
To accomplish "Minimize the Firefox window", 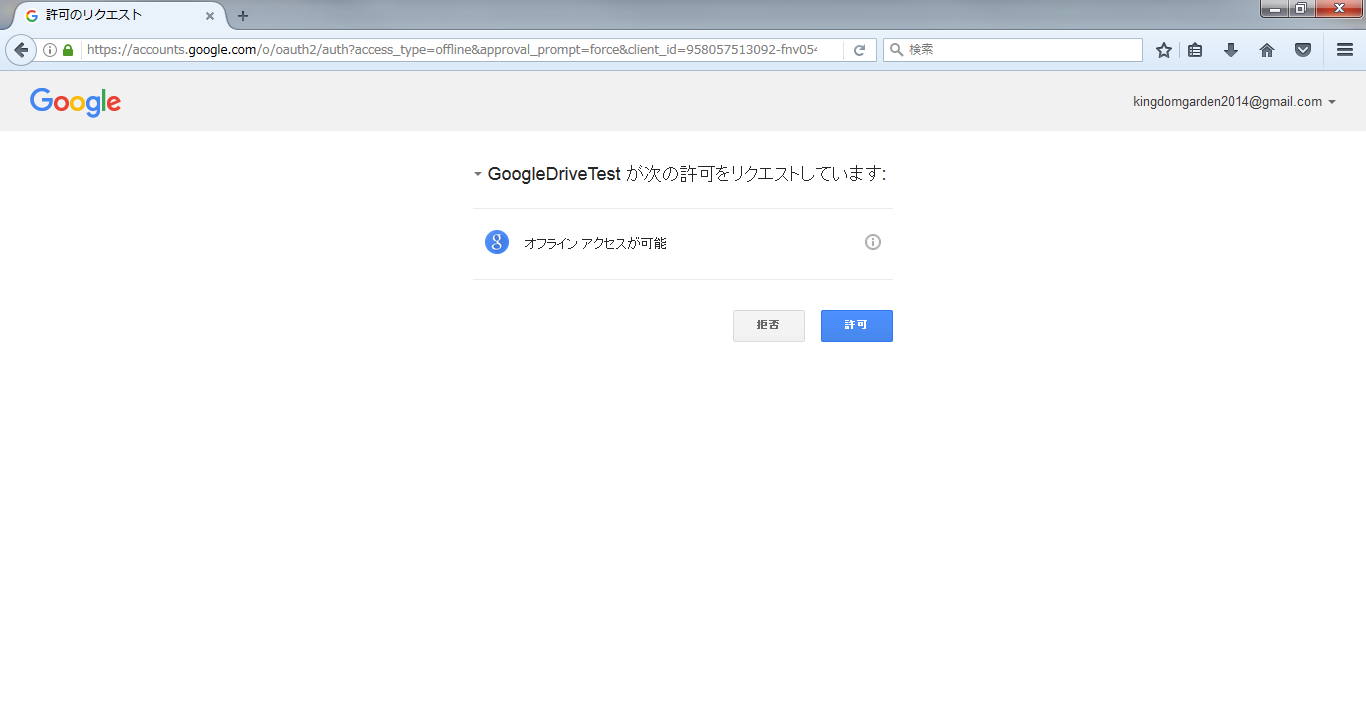I will (x=1274, y=9).
